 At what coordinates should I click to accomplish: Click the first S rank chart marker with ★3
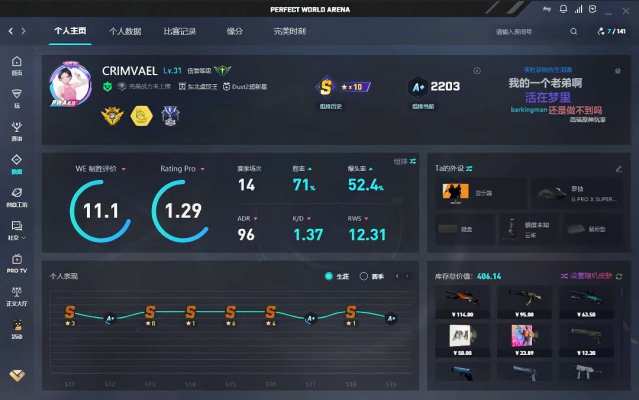point(70,314)
